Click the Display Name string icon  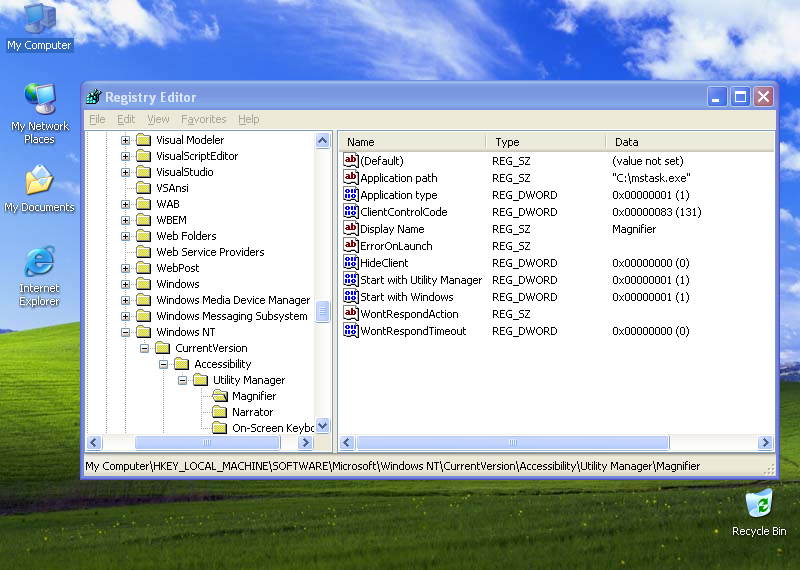pos(351,229)
